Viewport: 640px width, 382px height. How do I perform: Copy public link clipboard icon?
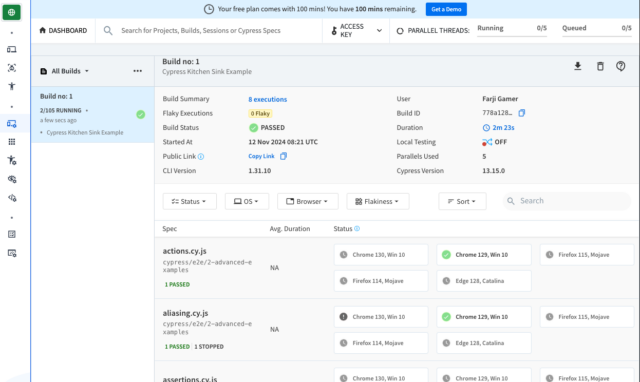(283, 156)
